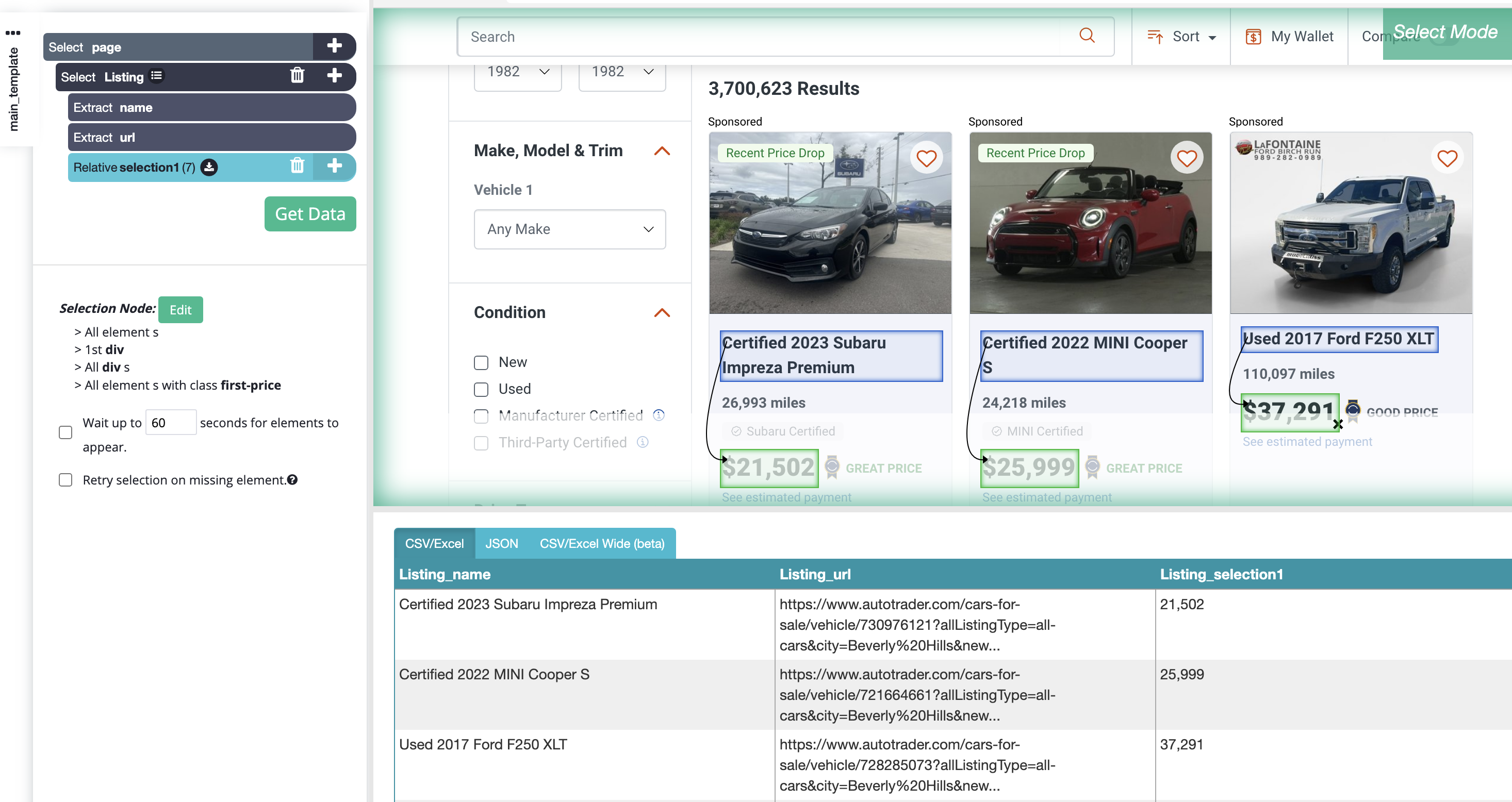Favorite the MINI Cooper S listing
The height and width of the screenshot is (802, 1512).
pyautogui.click(x=1186, y=158)
